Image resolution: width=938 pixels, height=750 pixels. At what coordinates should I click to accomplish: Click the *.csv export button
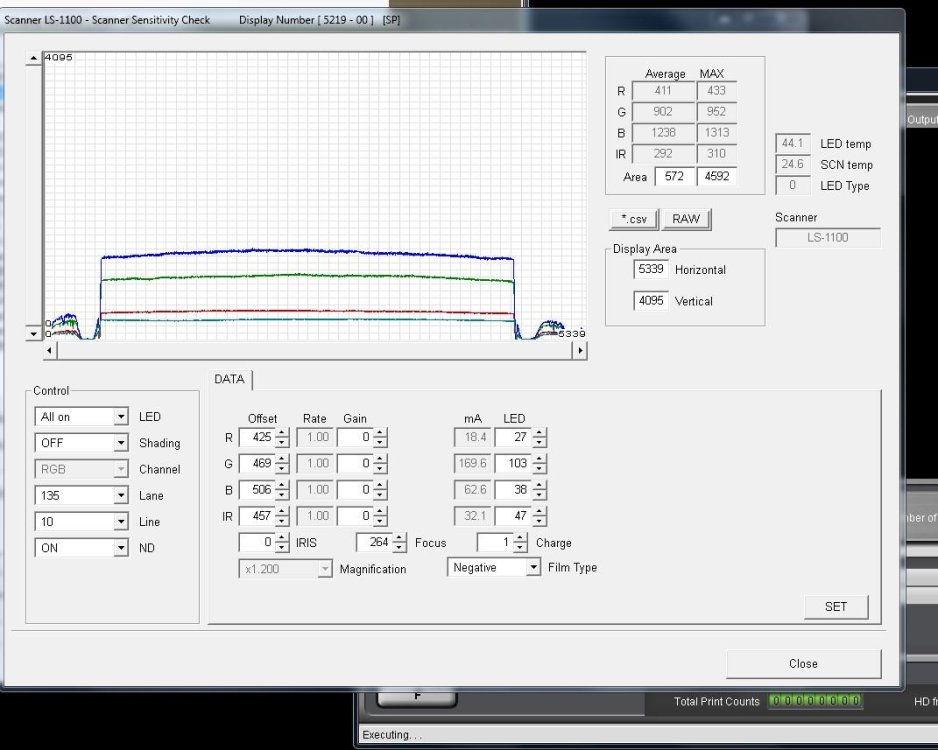coord(634,219)
